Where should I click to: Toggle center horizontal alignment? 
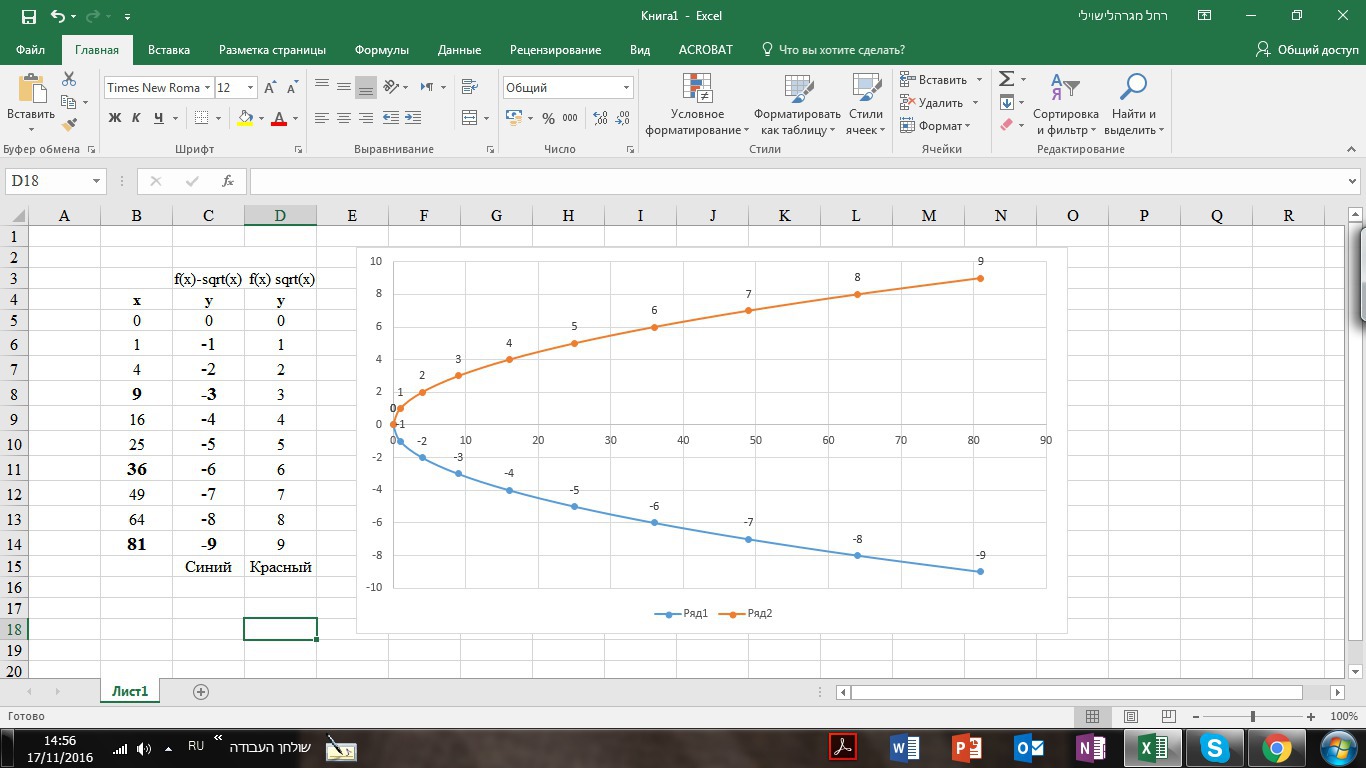(344, 118)
